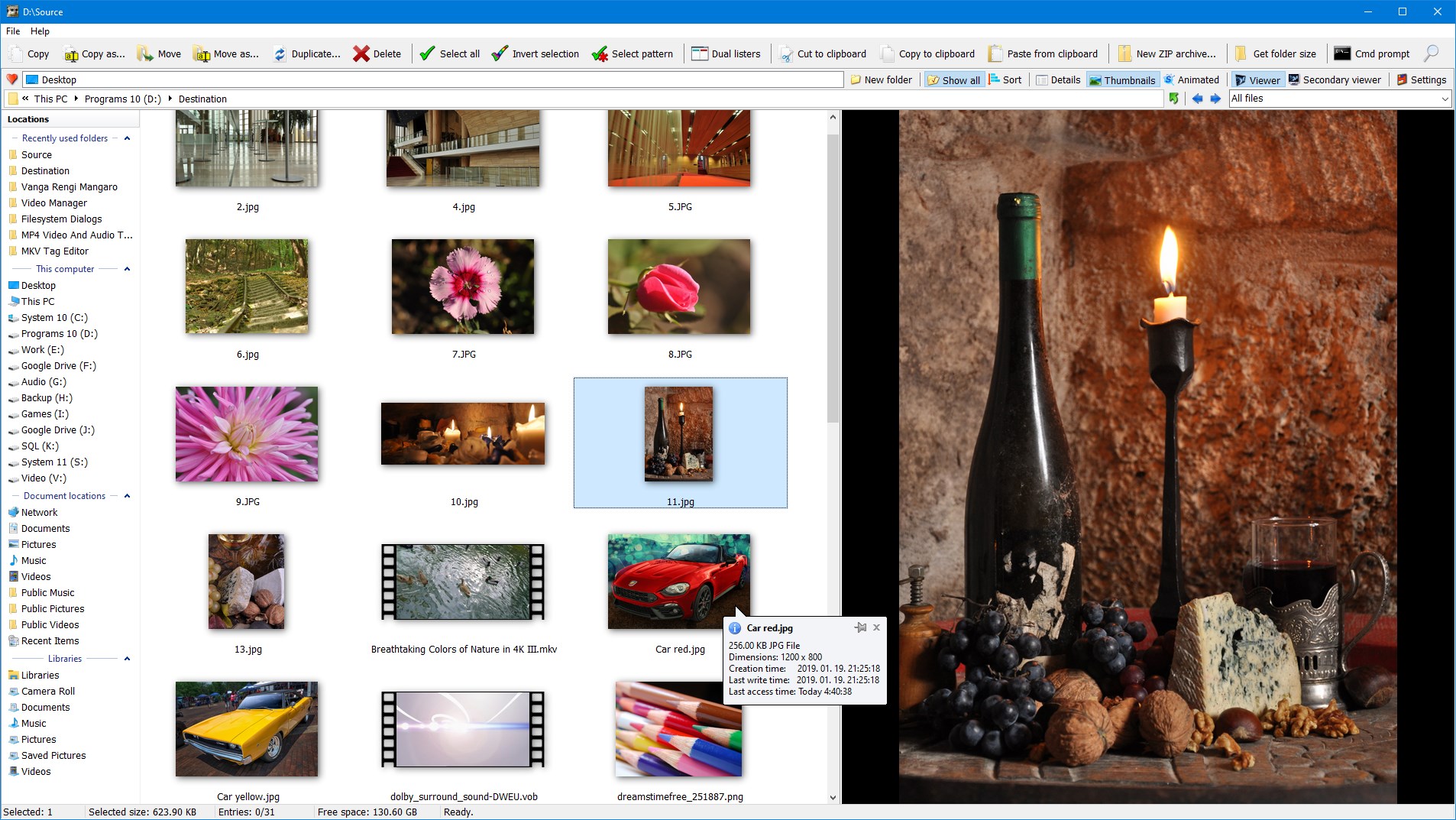Click the red Delete icon

[361, 53]
